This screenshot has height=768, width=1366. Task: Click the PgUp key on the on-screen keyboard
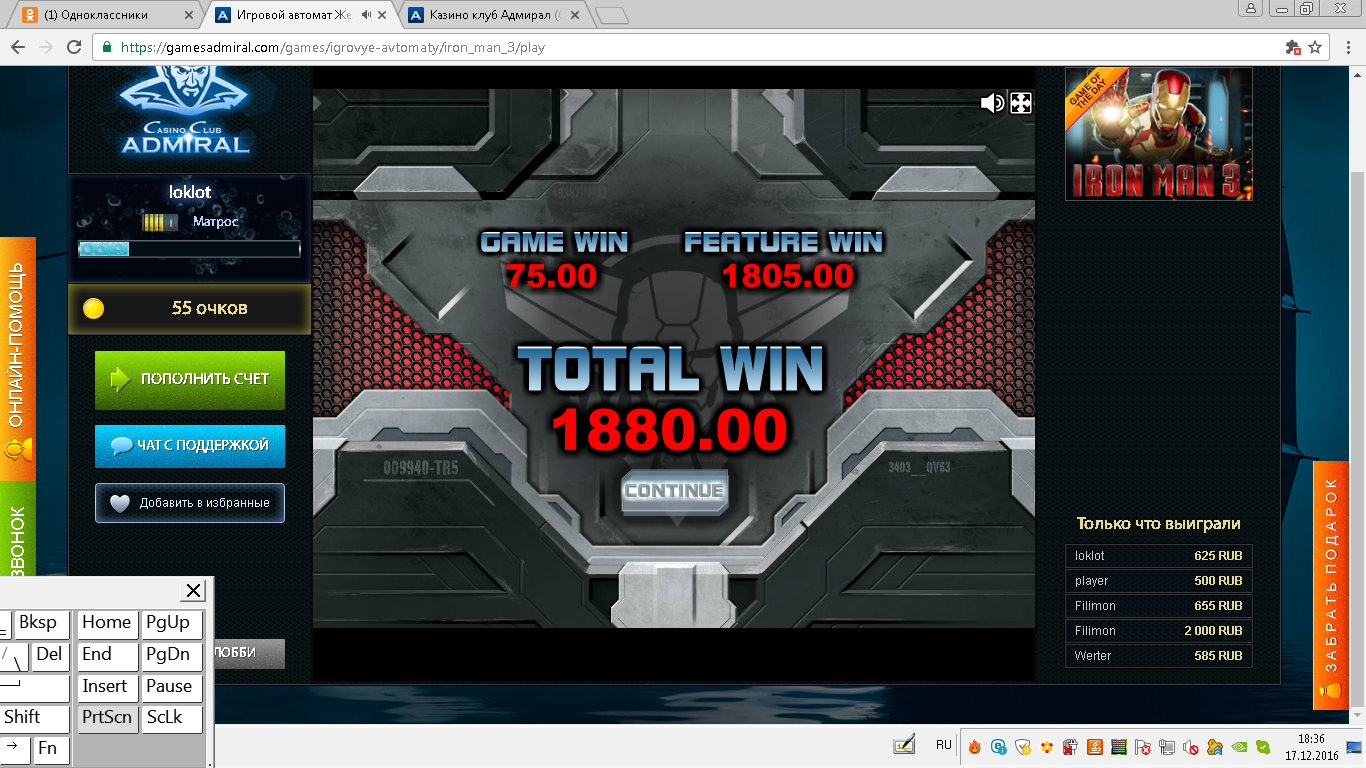pos(171,624)
